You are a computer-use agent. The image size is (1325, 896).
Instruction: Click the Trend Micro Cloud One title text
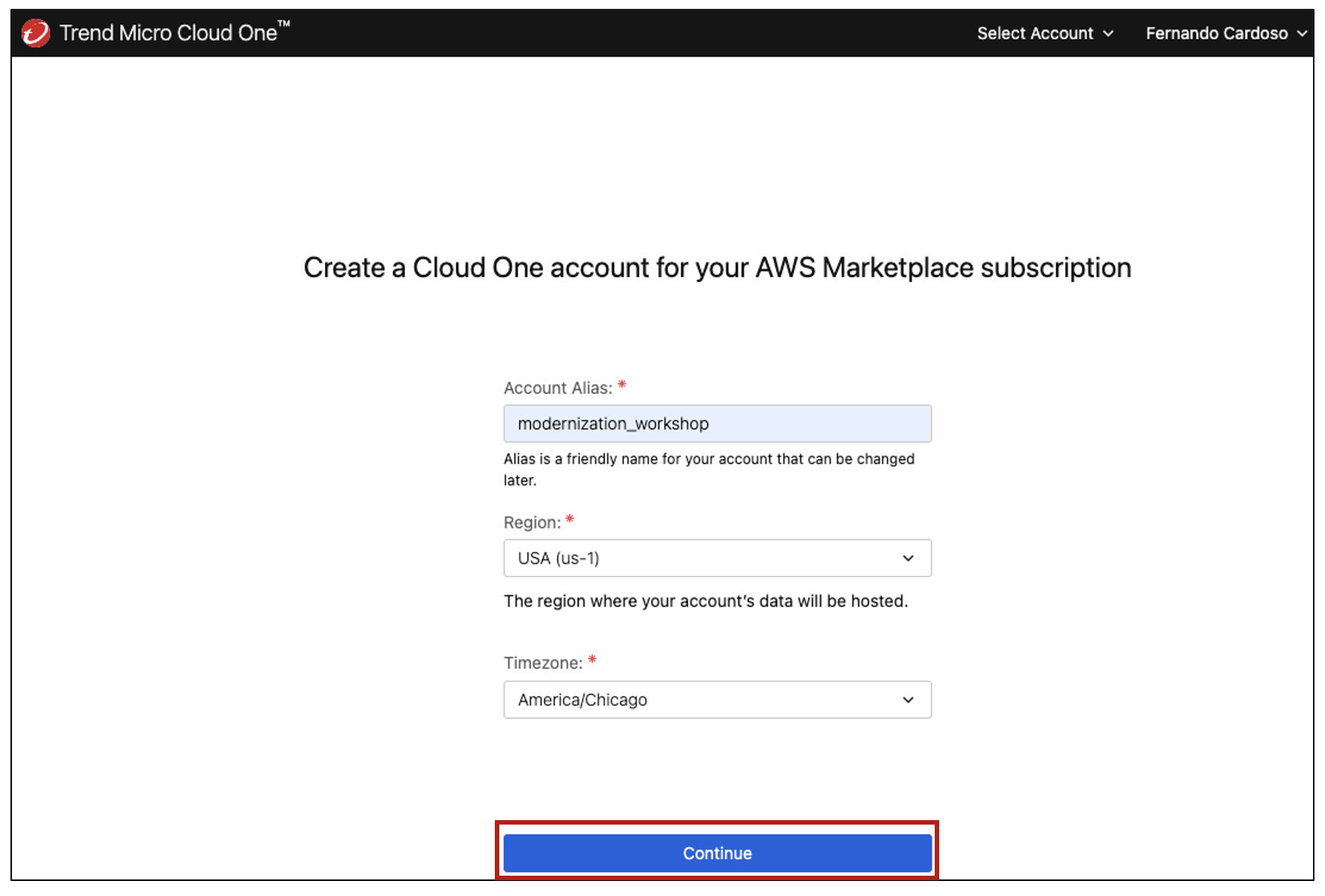pos(174,32)
